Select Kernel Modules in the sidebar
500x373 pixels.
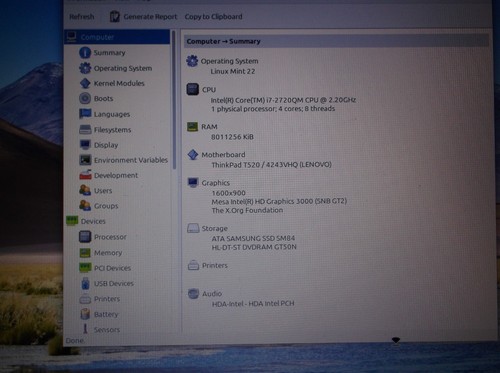[119, 83]
